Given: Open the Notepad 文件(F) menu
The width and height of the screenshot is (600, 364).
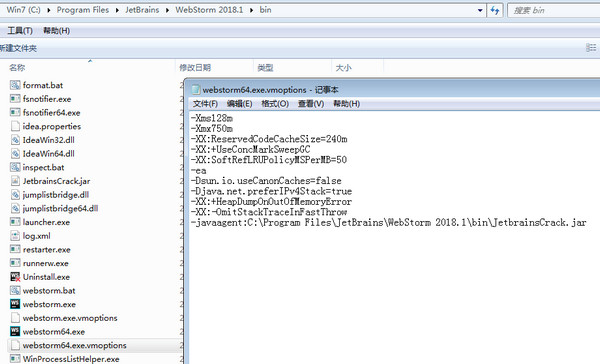Looking at the screenshot, I should [x=205, y=104].
